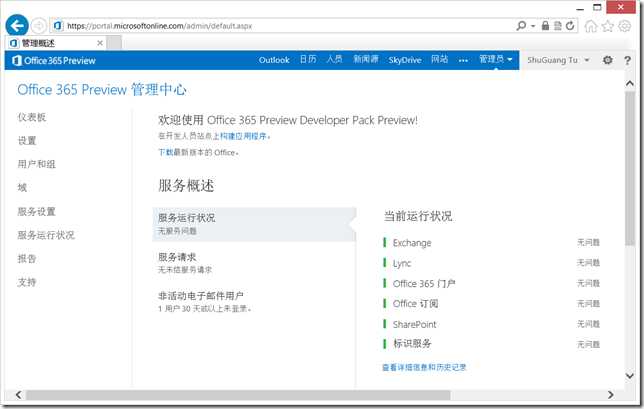This screenshot has height=409, width=644.
Task: Click the SharePoint service status row
Action: coord(491,324)
